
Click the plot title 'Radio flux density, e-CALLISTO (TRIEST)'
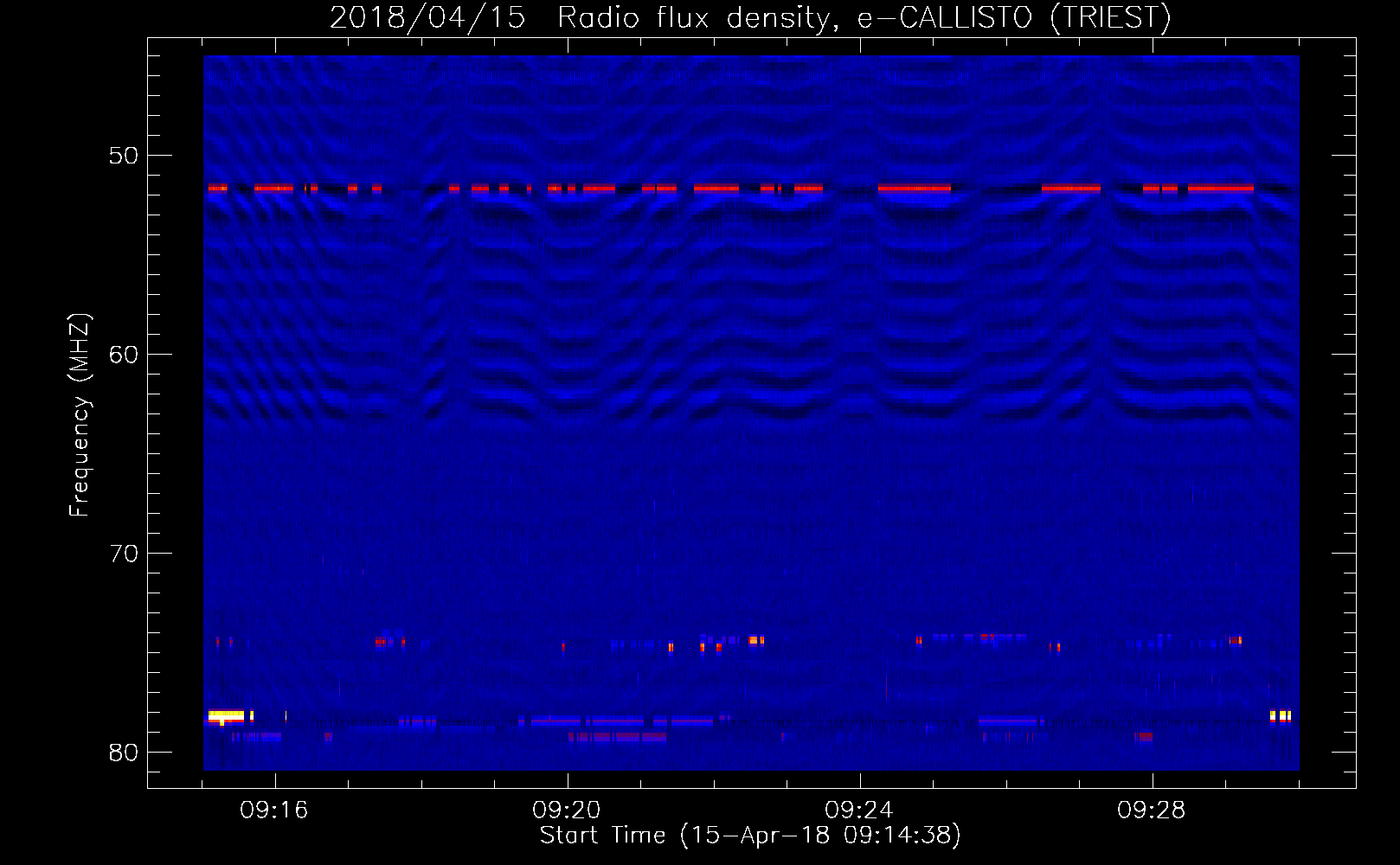(x=864, y=17)
